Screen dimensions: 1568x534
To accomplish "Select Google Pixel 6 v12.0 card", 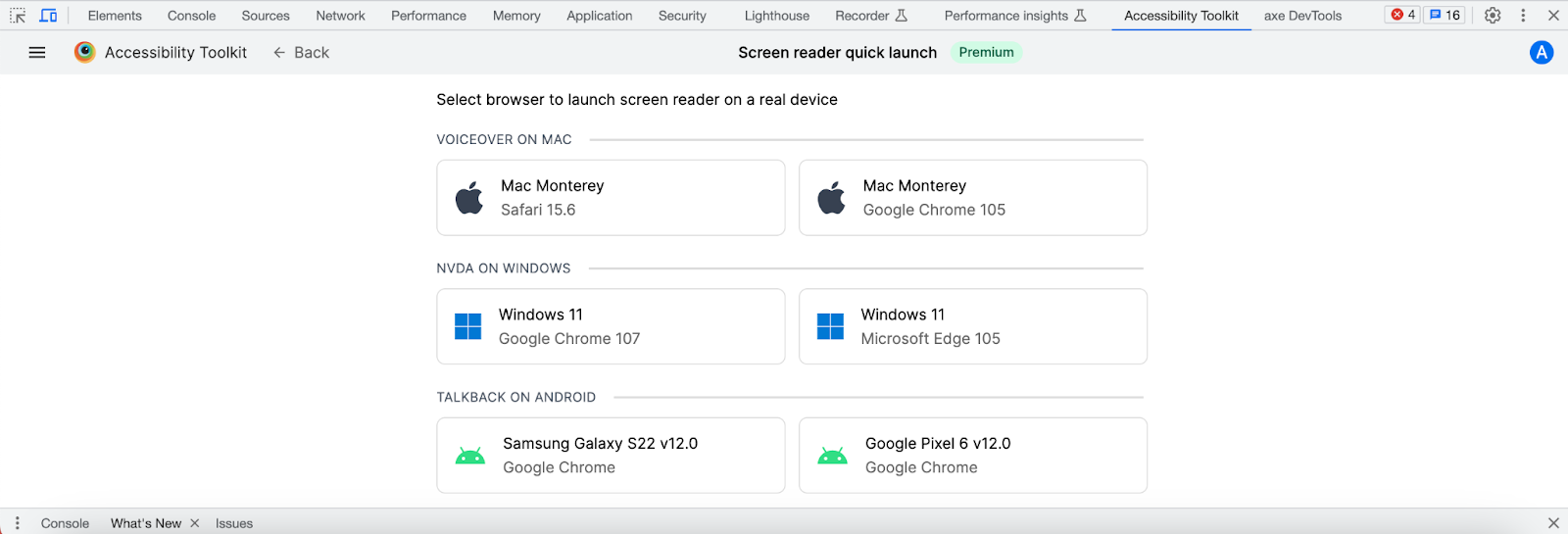I will pyautogui.click(x=972, y=456).
